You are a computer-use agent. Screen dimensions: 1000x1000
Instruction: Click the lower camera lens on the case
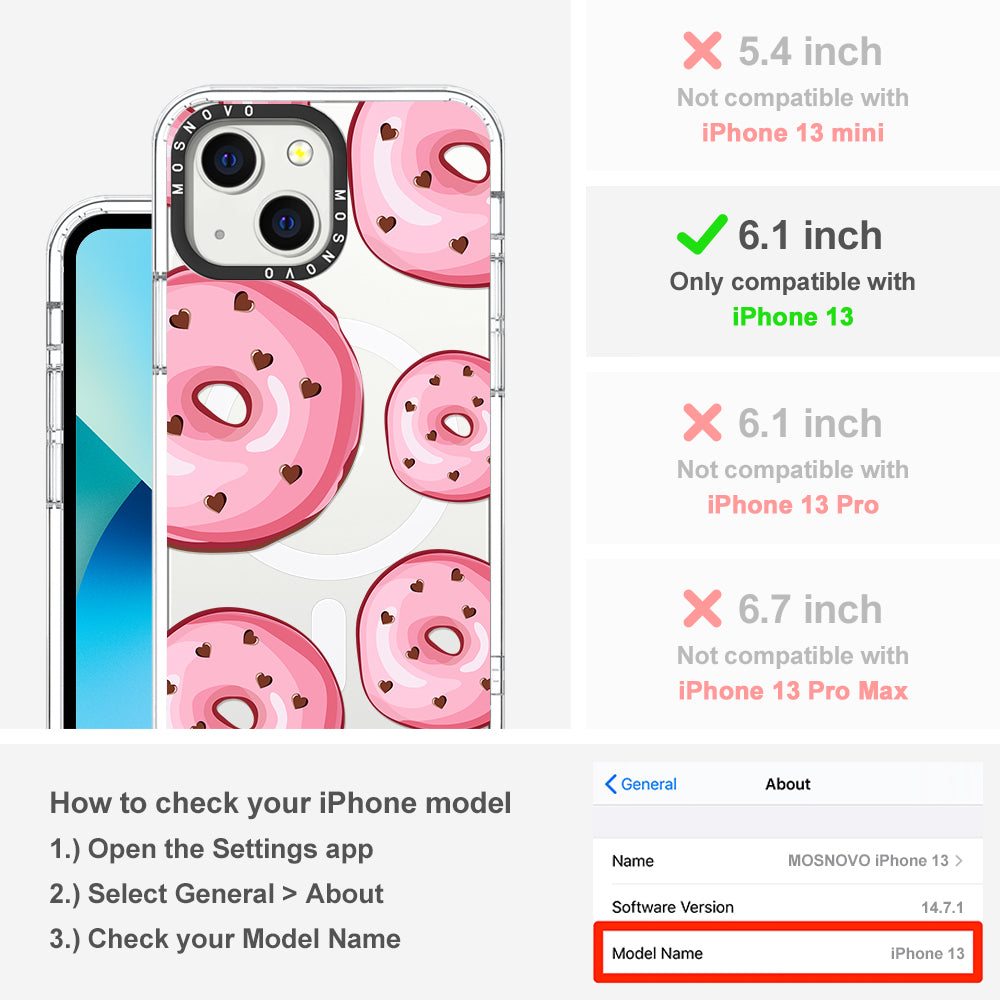(286, 223)
